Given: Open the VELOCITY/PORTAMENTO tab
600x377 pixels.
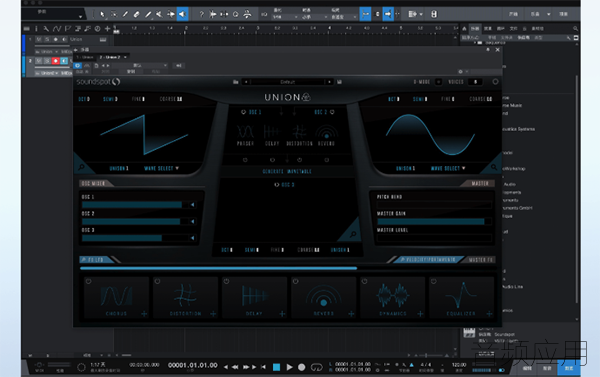Looking at the screenshot, I should coord(428,260).
